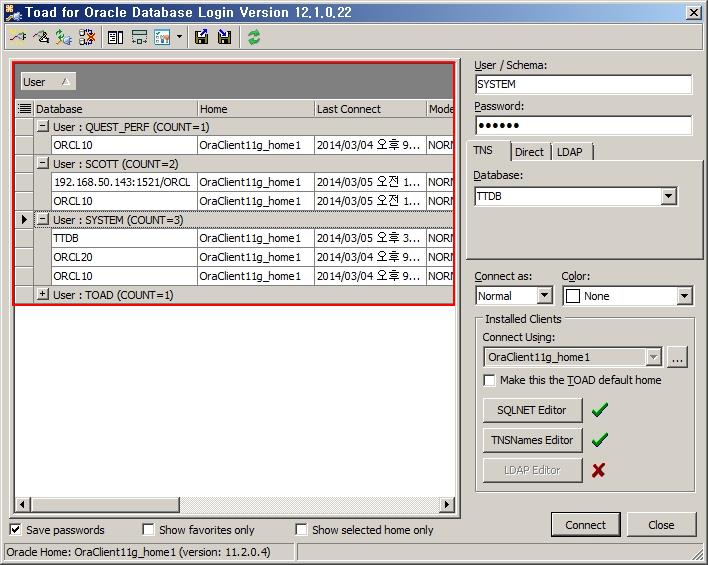Click the import connections disk icon
Image resolution: width=708 pixels, height=565 pixels.
(x=225, y=37)
